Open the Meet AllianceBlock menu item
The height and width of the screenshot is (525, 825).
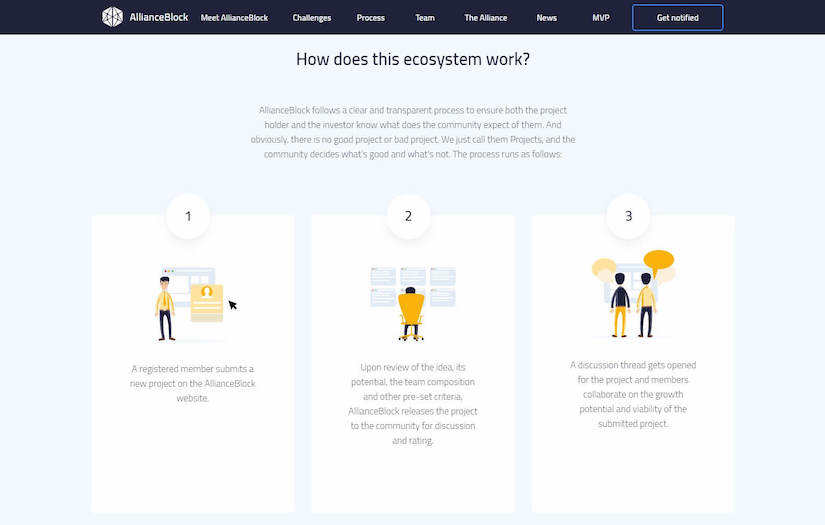point(234,18)
